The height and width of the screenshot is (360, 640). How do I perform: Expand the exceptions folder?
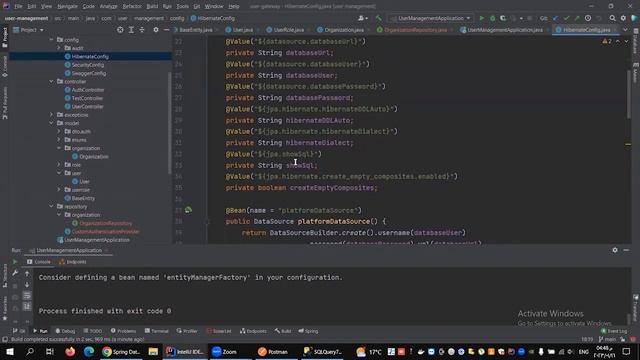51,115
